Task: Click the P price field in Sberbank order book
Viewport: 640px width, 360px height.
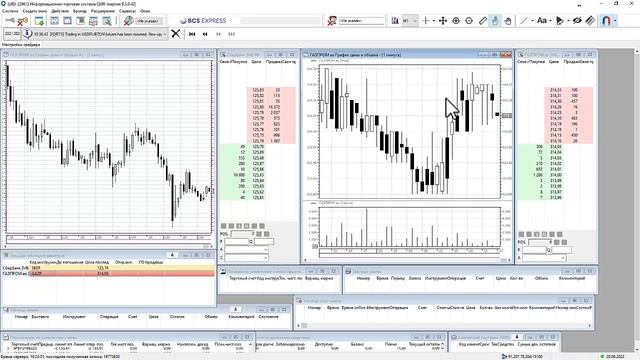Action: (x=237, y=242)
